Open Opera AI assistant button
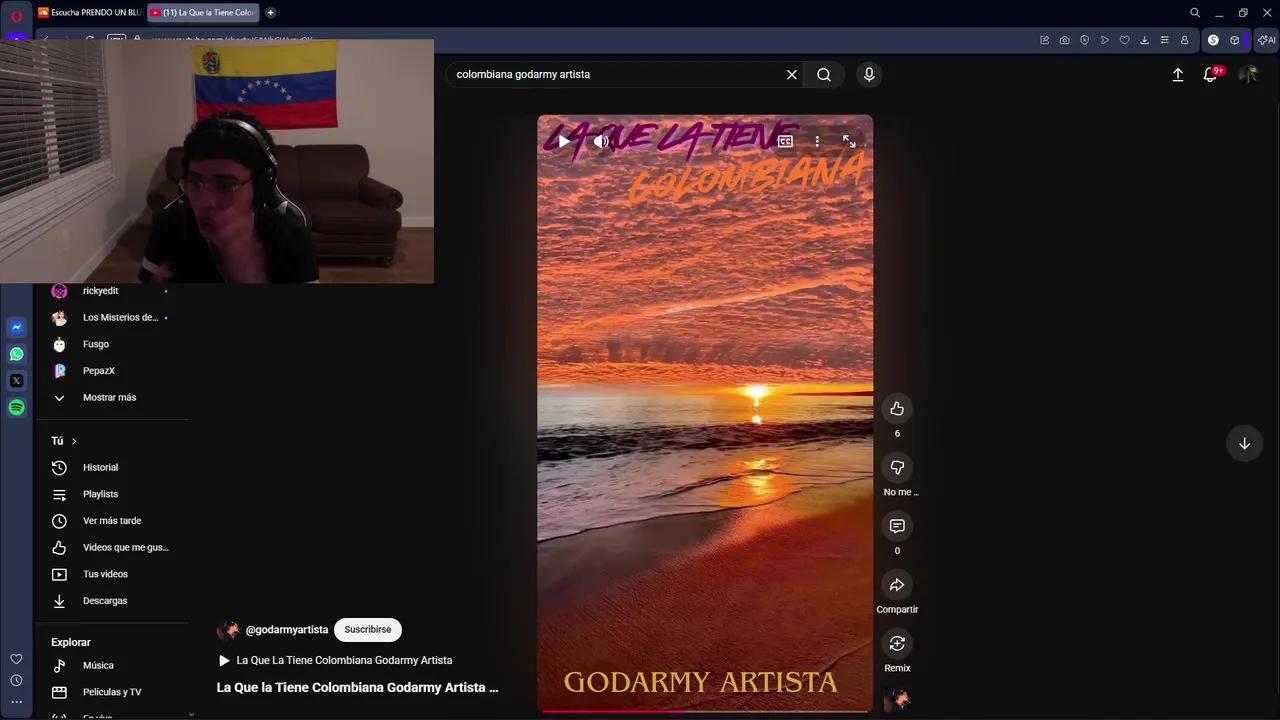The width and height of the screenshot is (1280, 720). click(x=1268, y=40)
